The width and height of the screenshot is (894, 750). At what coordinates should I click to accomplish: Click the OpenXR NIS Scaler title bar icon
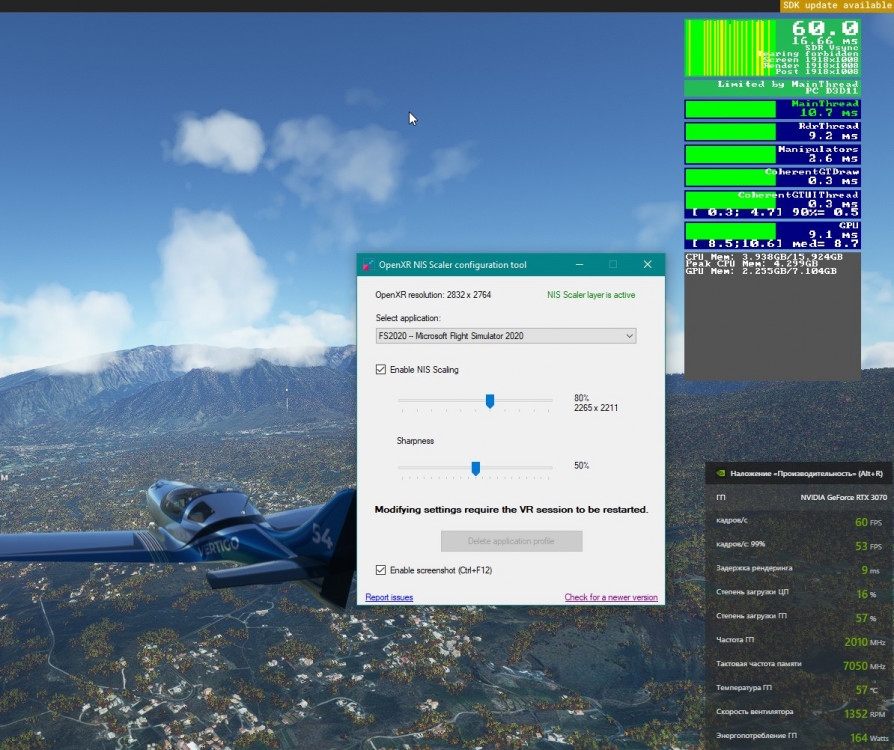368,265
